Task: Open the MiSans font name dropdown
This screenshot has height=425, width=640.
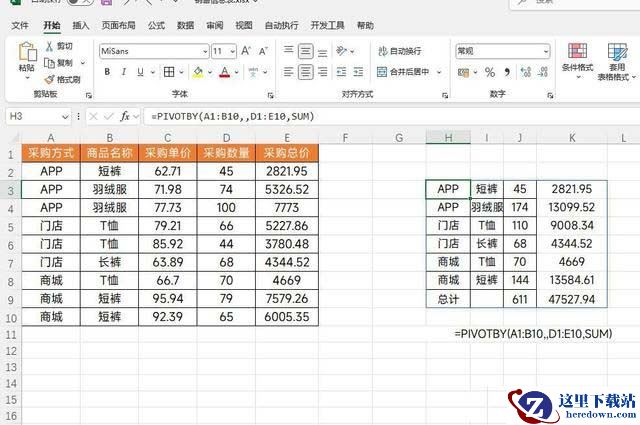Action: point(205,51)
